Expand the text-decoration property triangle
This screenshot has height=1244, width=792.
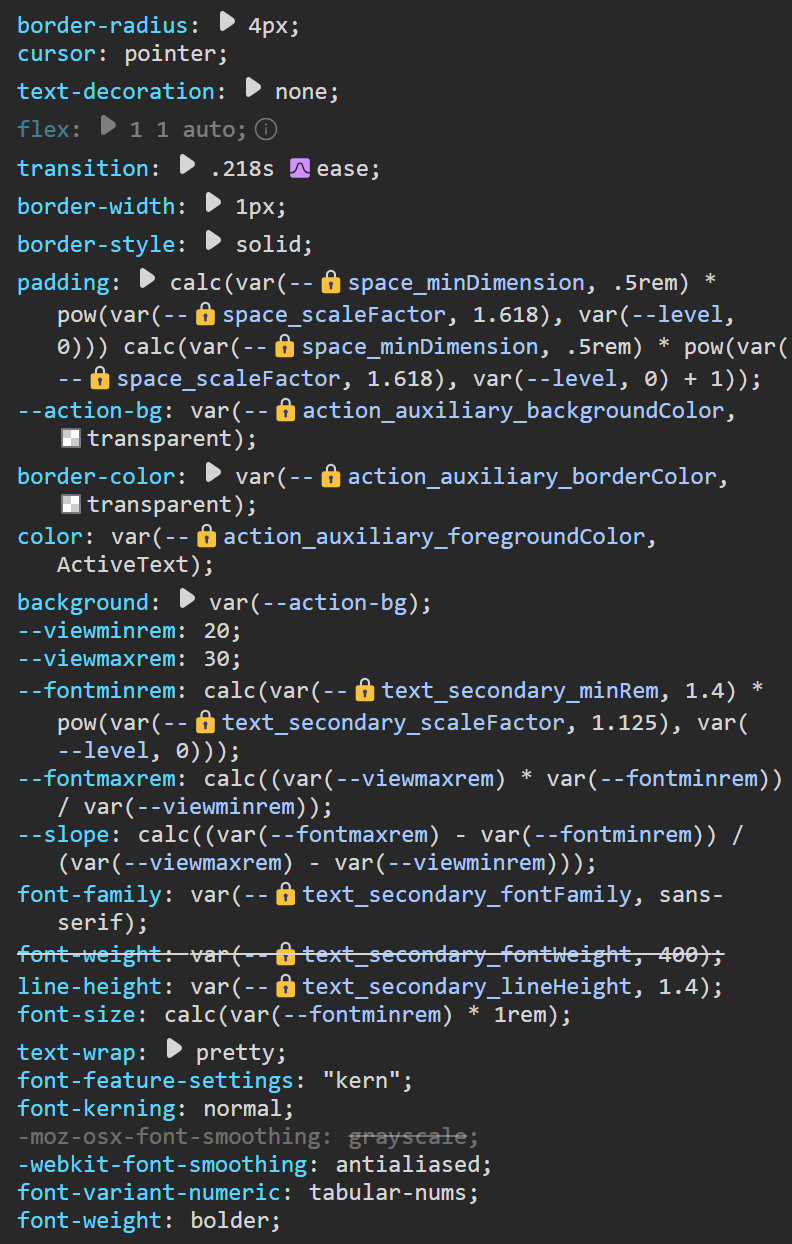[x=255, y=89]
